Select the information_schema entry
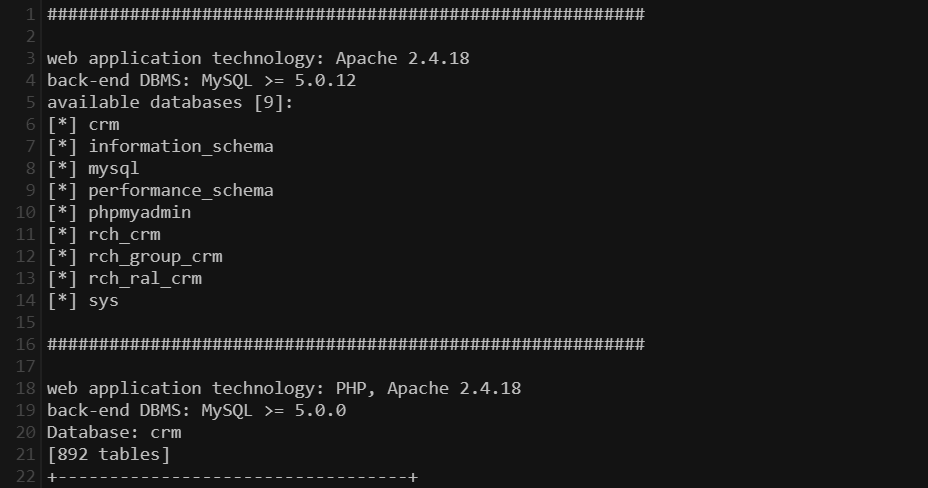The image size is (928, 488). click(x=180, y=146)
